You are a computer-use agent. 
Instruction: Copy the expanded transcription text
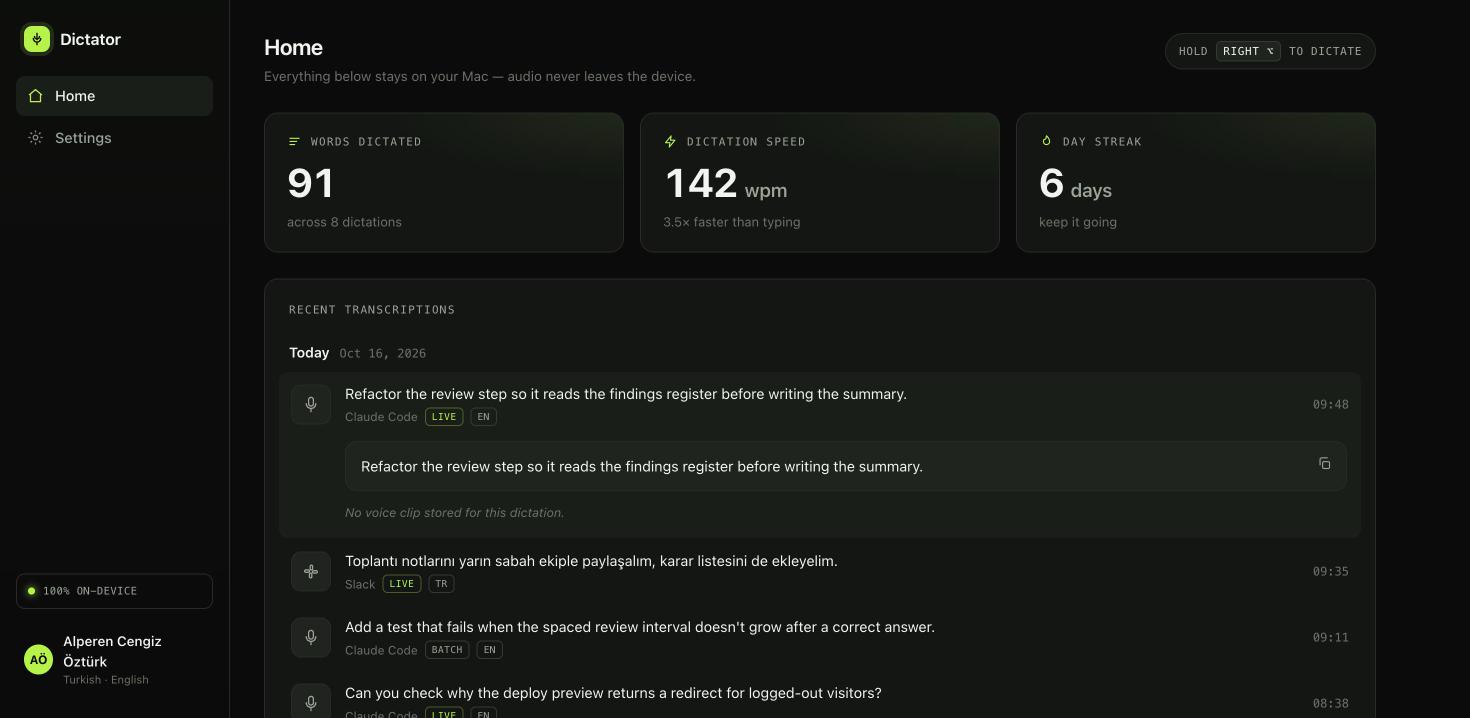[1324, 463]
